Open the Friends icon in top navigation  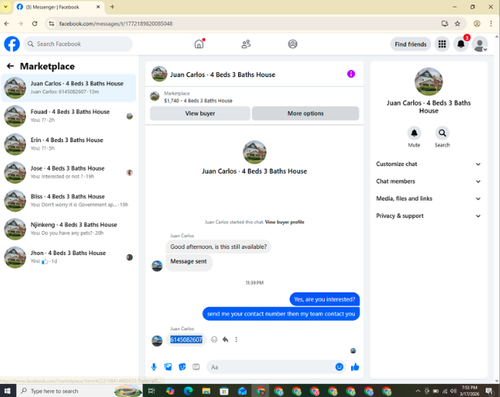246,44
